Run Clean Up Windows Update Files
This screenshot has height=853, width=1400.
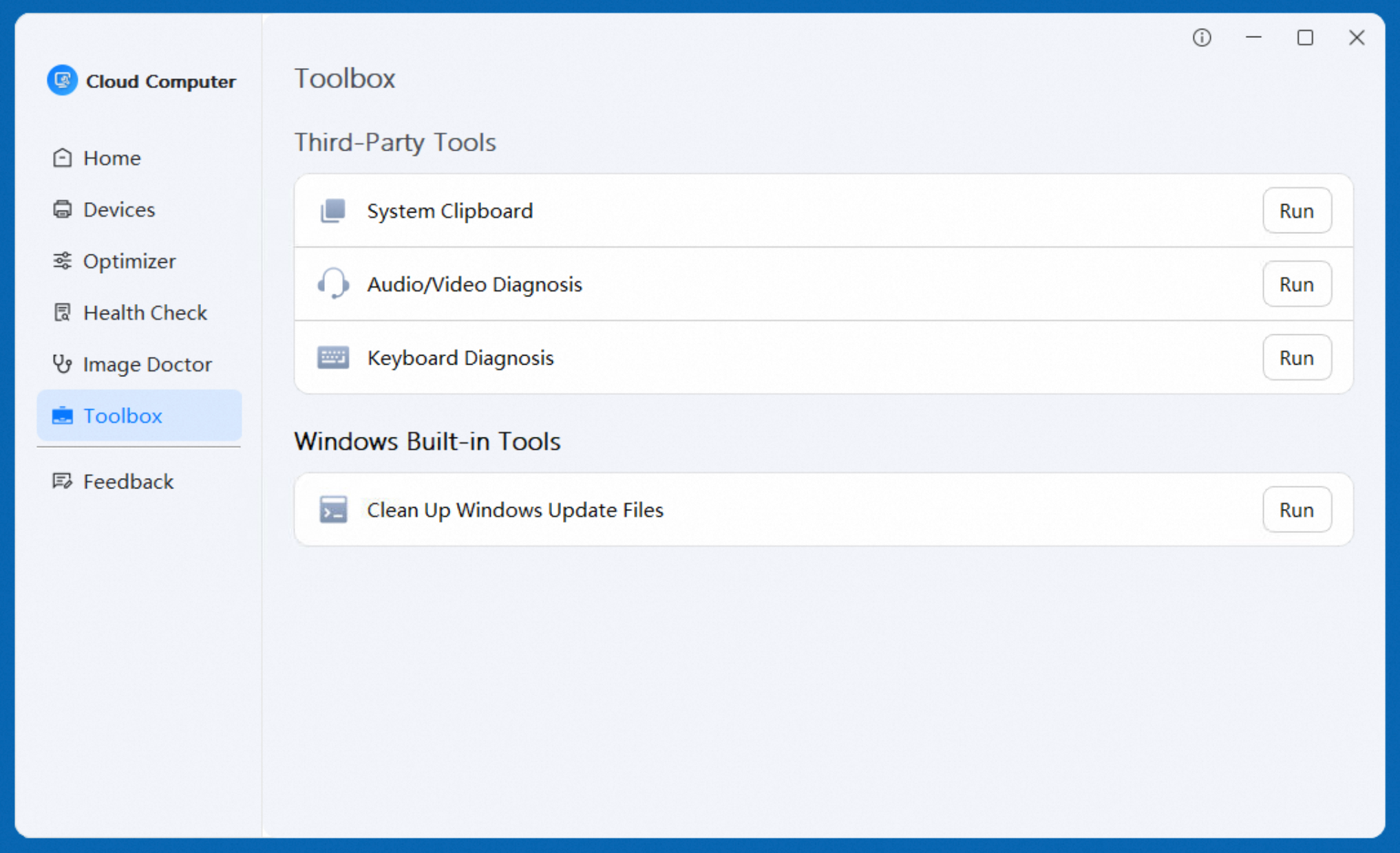coord(1297,509)
